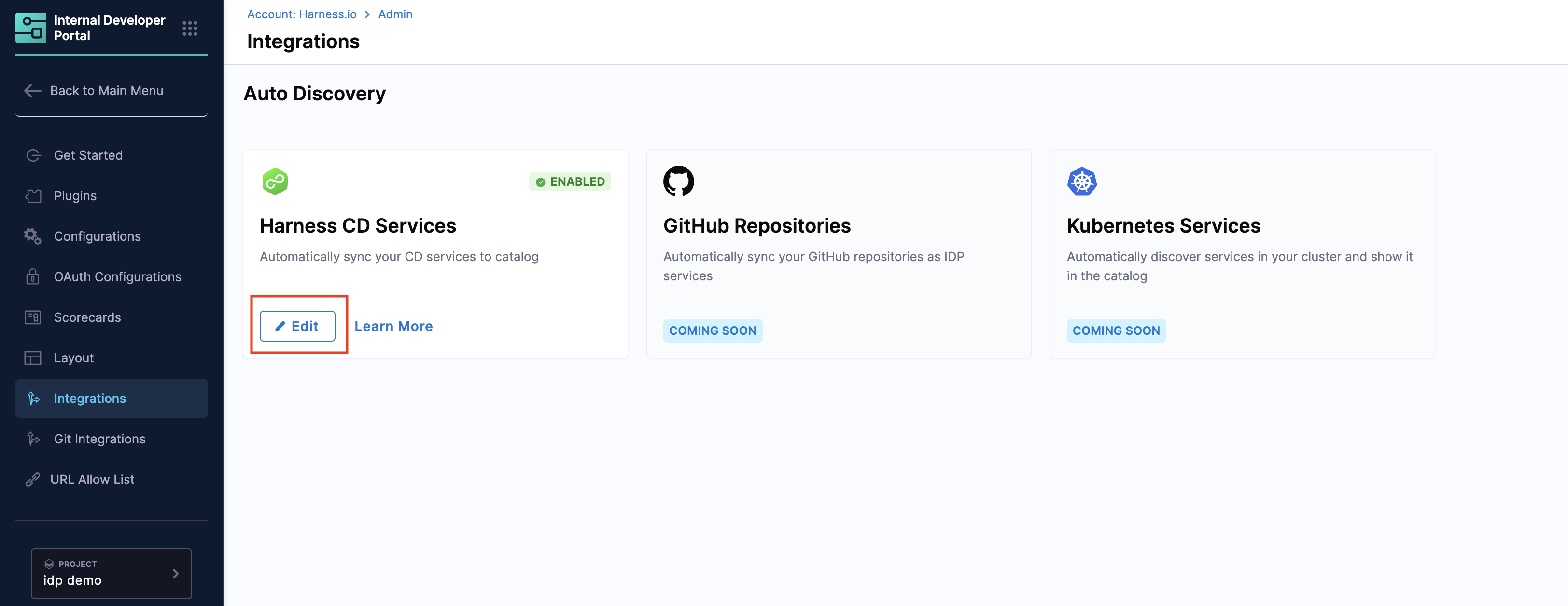The height and width of the screenshot is (606, 1568).
Task: Select the Layout menu item
Action: tap(74, 358)
